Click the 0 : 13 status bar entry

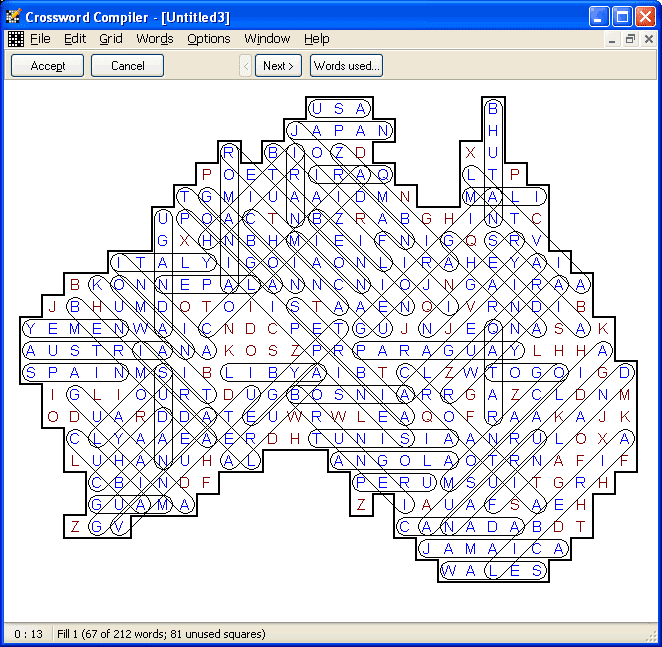[x=28, y=634]
